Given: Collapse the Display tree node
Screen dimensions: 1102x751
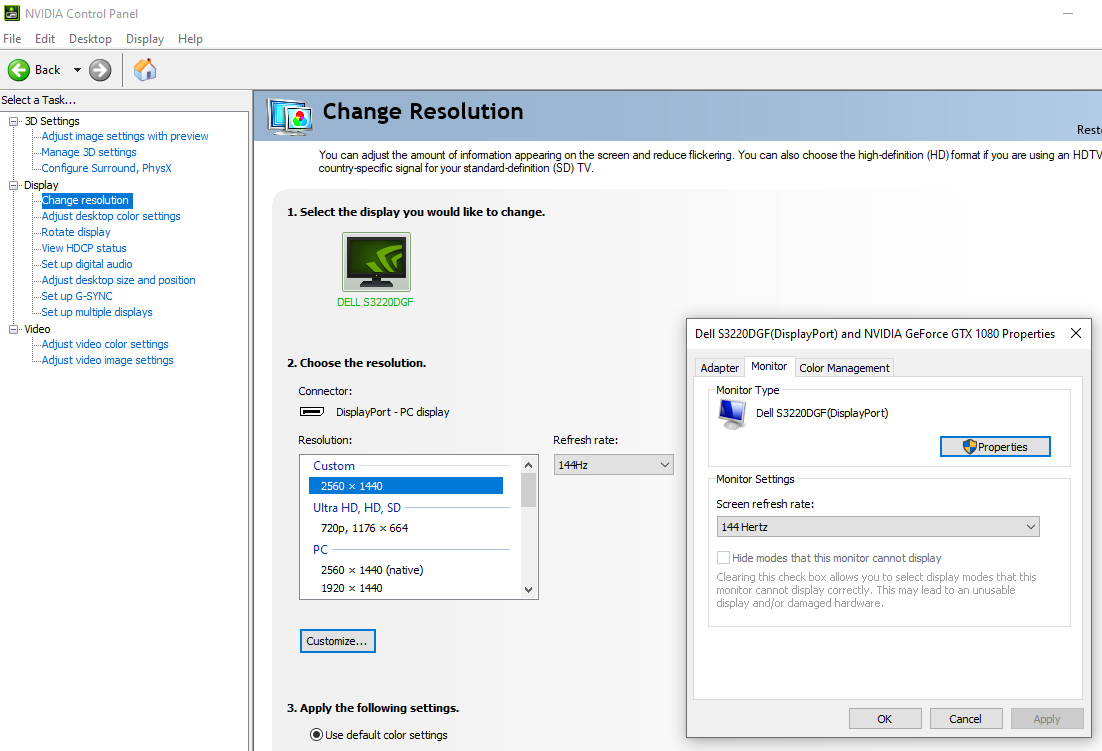Looking at the screenshot, I should point(13,185).
